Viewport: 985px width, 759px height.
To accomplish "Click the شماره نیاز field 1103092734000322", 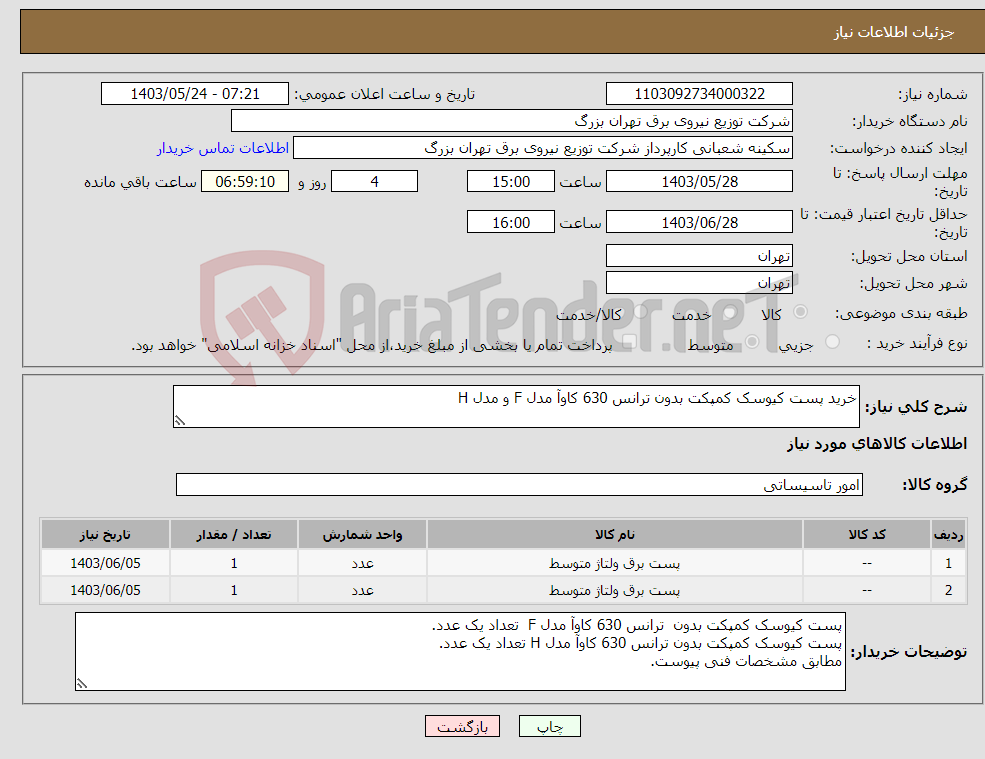I will point(699,94).
